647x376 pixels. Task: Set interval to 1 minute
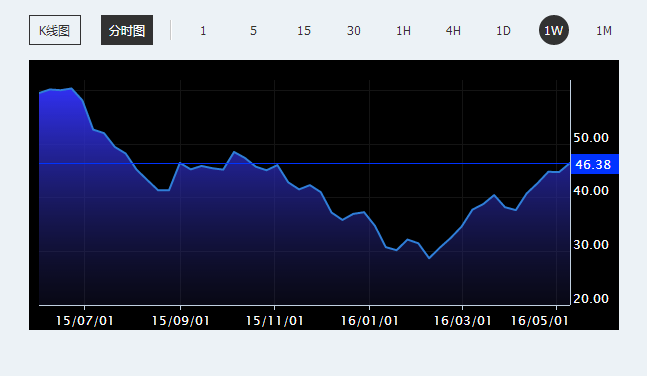click(203, 31)
